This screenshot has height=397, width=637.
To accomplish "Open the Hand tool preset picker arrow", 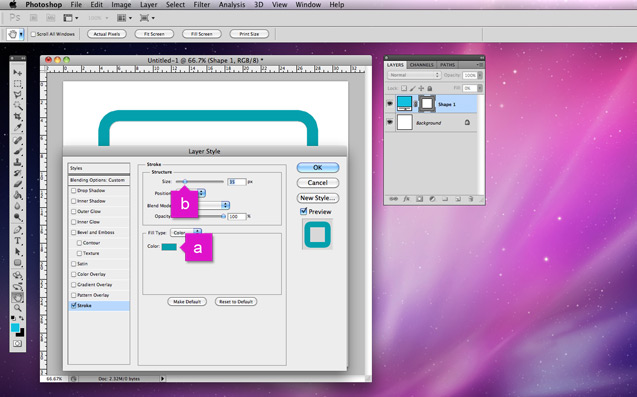I will 21,34.
